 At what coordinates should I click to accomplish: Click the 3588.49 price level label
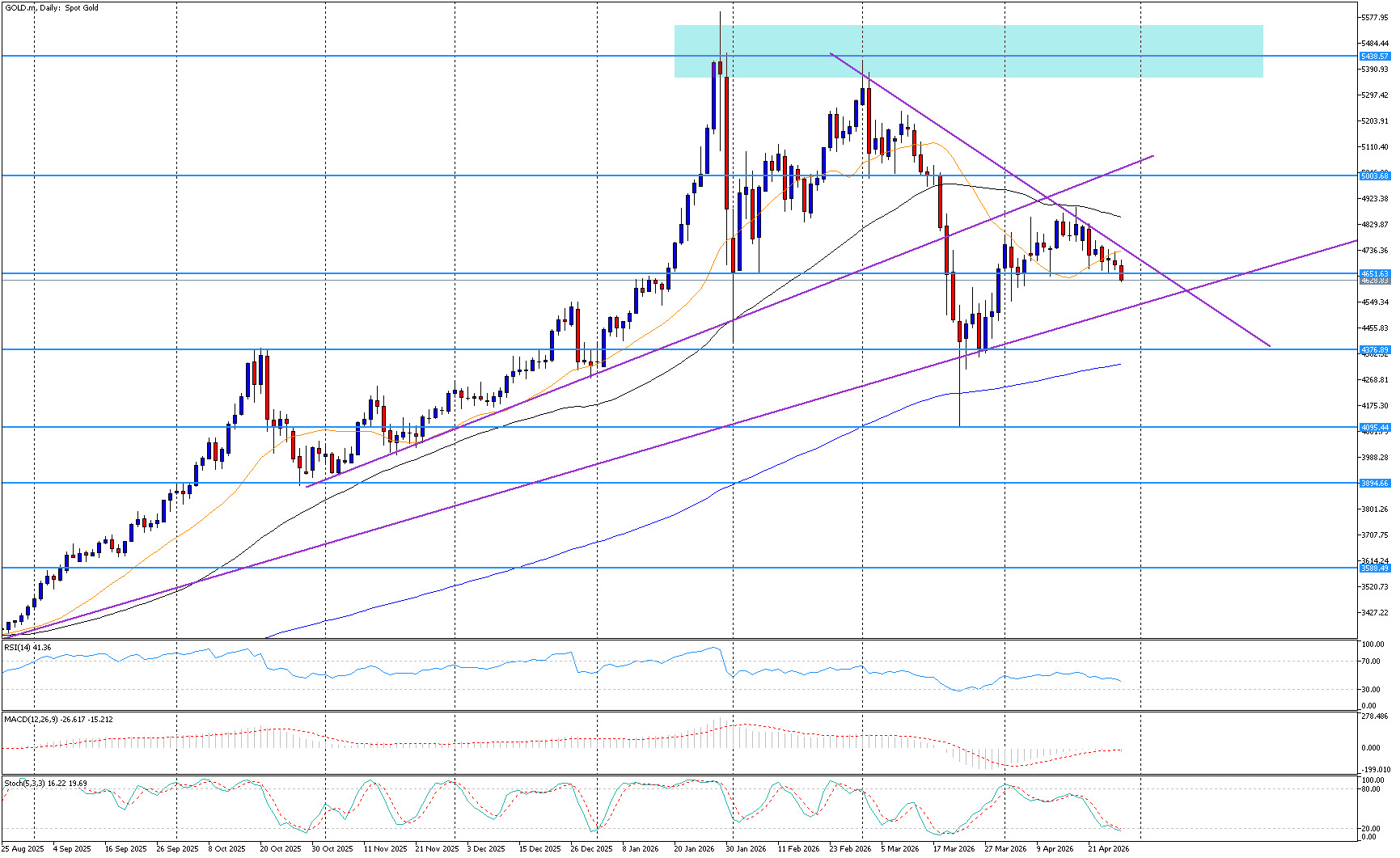click(x=1374, y=568)
